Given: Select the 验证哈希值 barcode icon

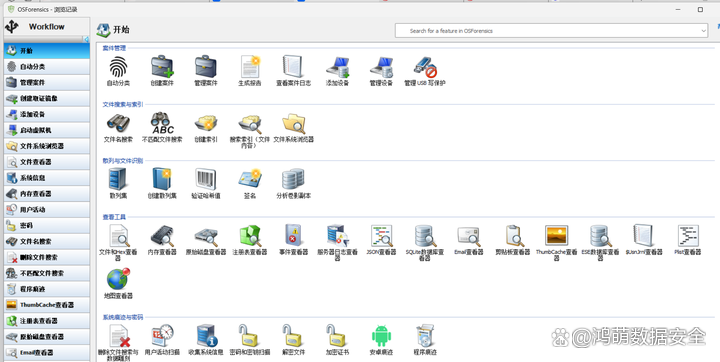Looking at the screenshot, I should tap(206, 179).
